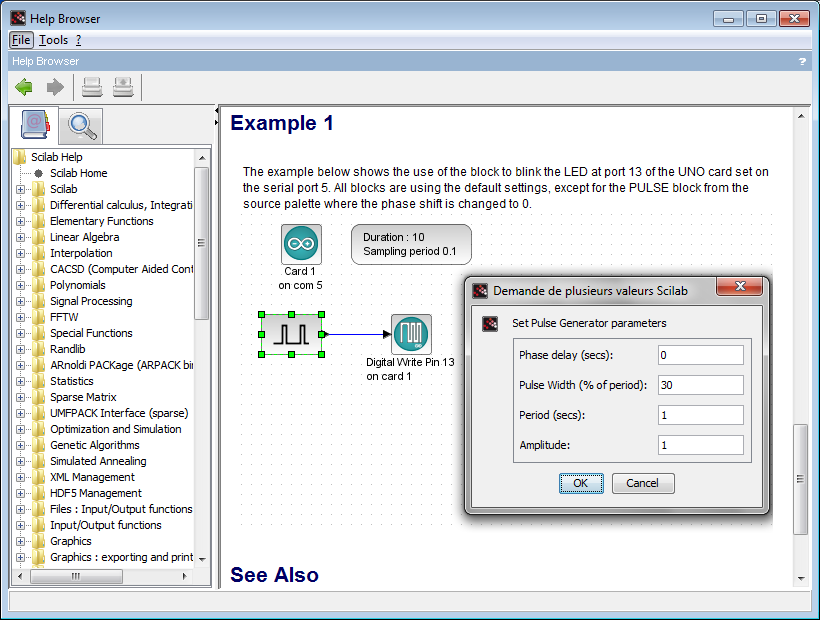Click the Scilab icon in title bar
Viewport: 820px width, 620px height.
[x=18, y=18]
